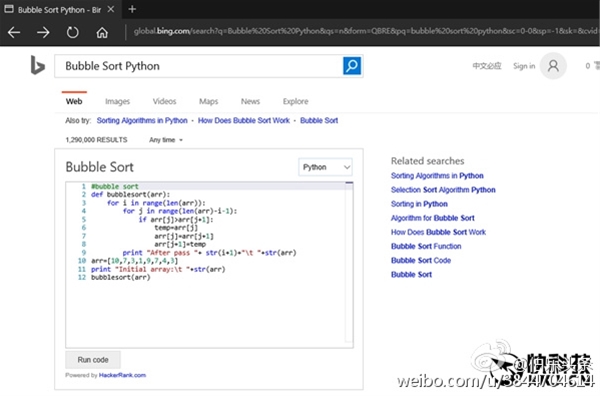Click code line 5 if arr[j]>arr[j+1]:

click(176, 220)
